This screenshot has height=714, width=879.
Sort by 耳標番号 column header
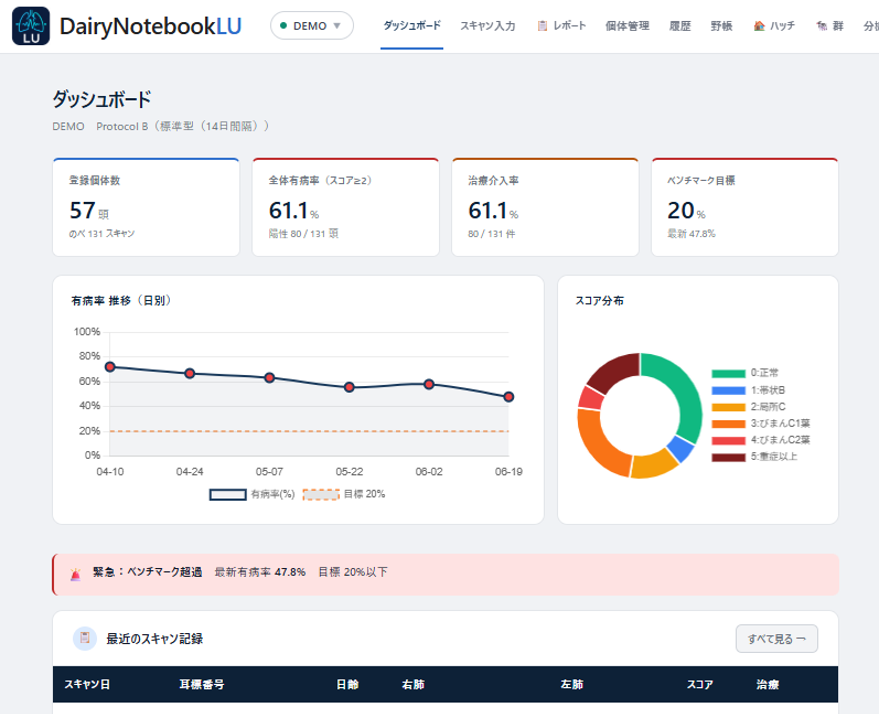coord(202,684)
